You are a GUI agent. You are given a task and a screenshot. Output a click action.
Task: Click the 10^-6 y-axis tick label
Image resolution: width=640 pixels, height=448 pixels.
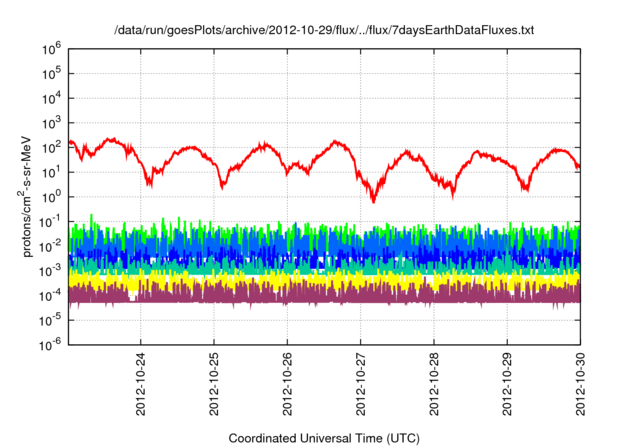51,345
